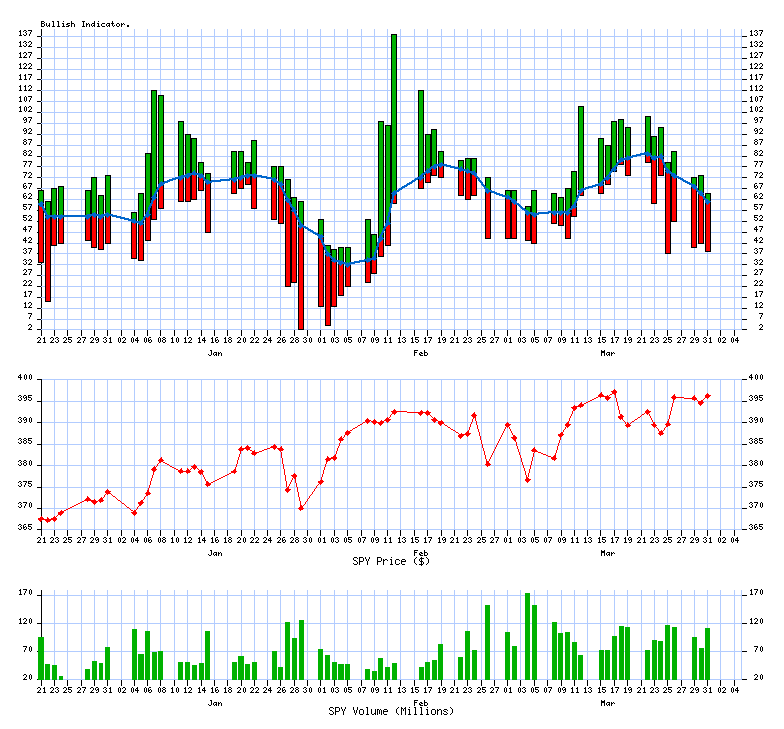
Task: Click the "Jan" label under the SPY price chart
Action: pos(214,553)
